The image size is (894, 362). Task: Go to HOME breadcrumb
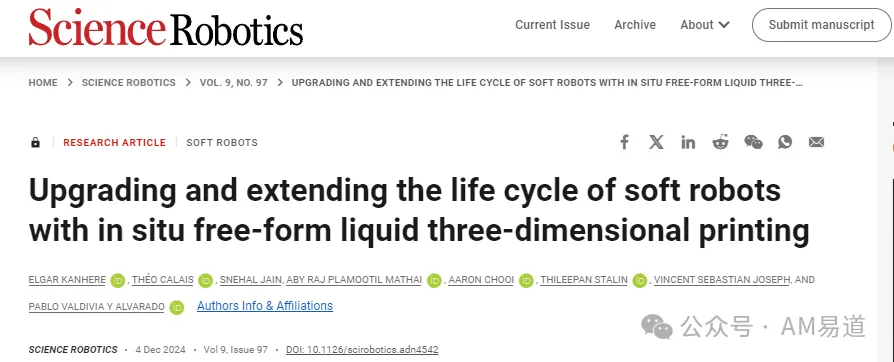(x=43, y=83)
